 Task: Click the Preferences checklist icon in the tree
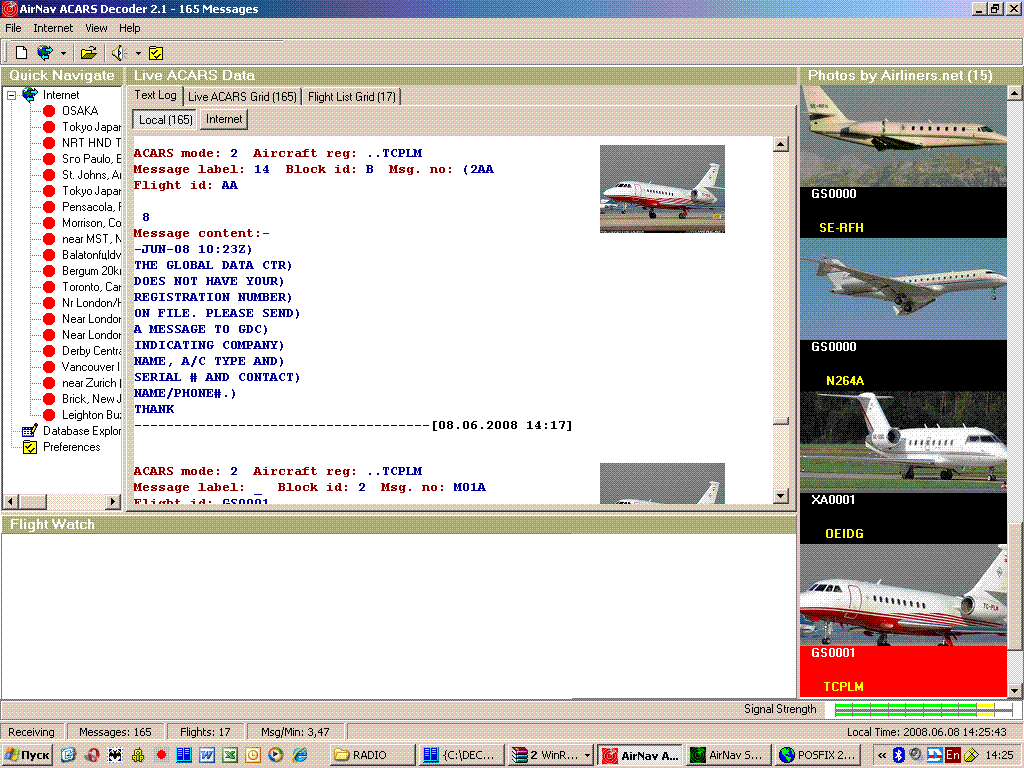coord(30,447)
